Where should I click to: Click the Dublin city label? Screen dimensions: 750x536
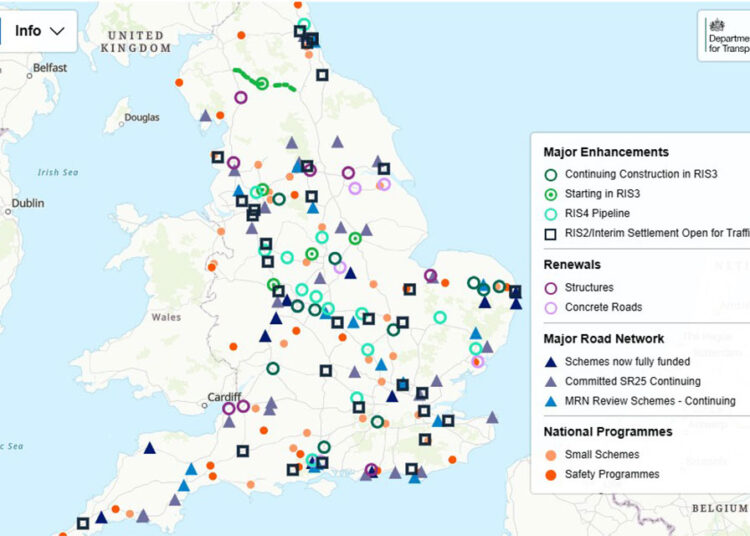(28, 203)
